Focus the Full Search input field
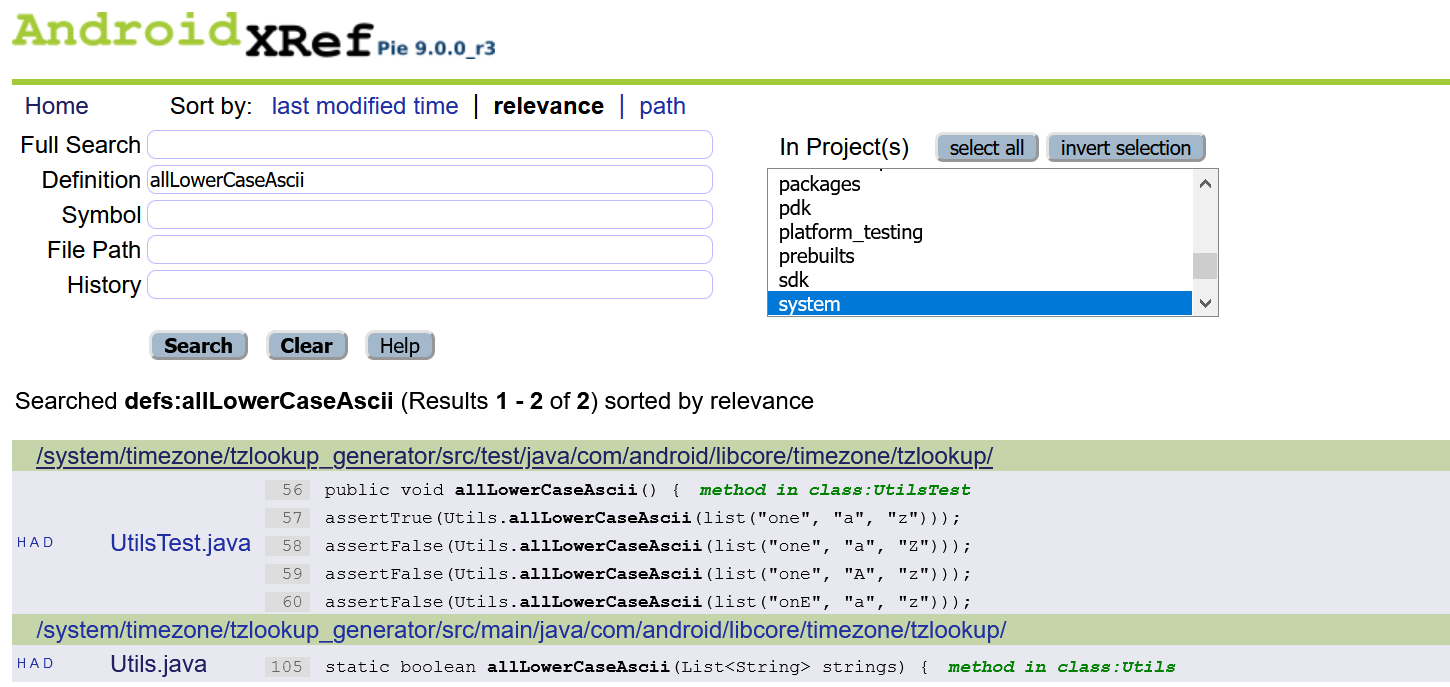 430,145
